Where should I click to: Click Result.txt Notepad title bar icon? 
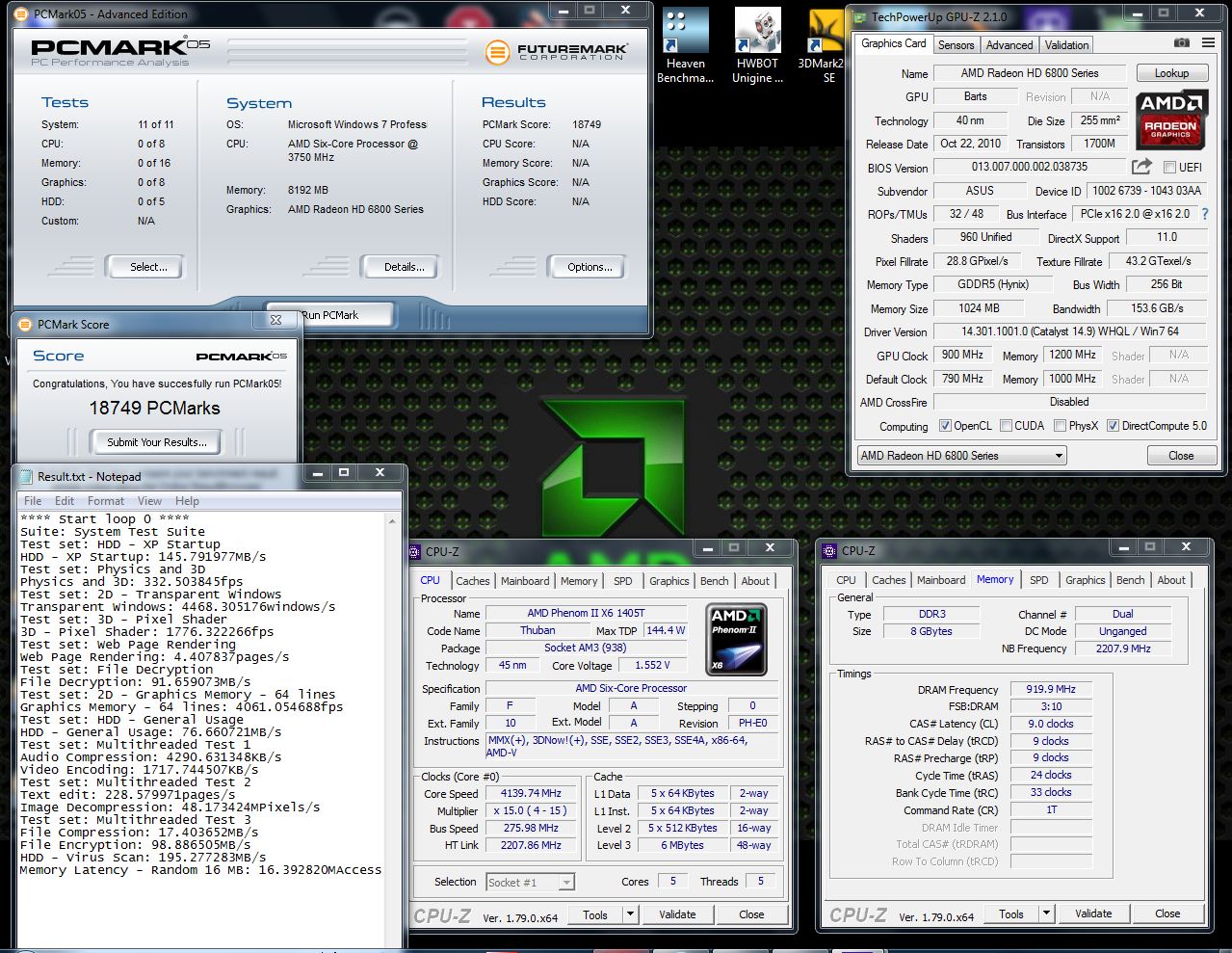point(26,476)
